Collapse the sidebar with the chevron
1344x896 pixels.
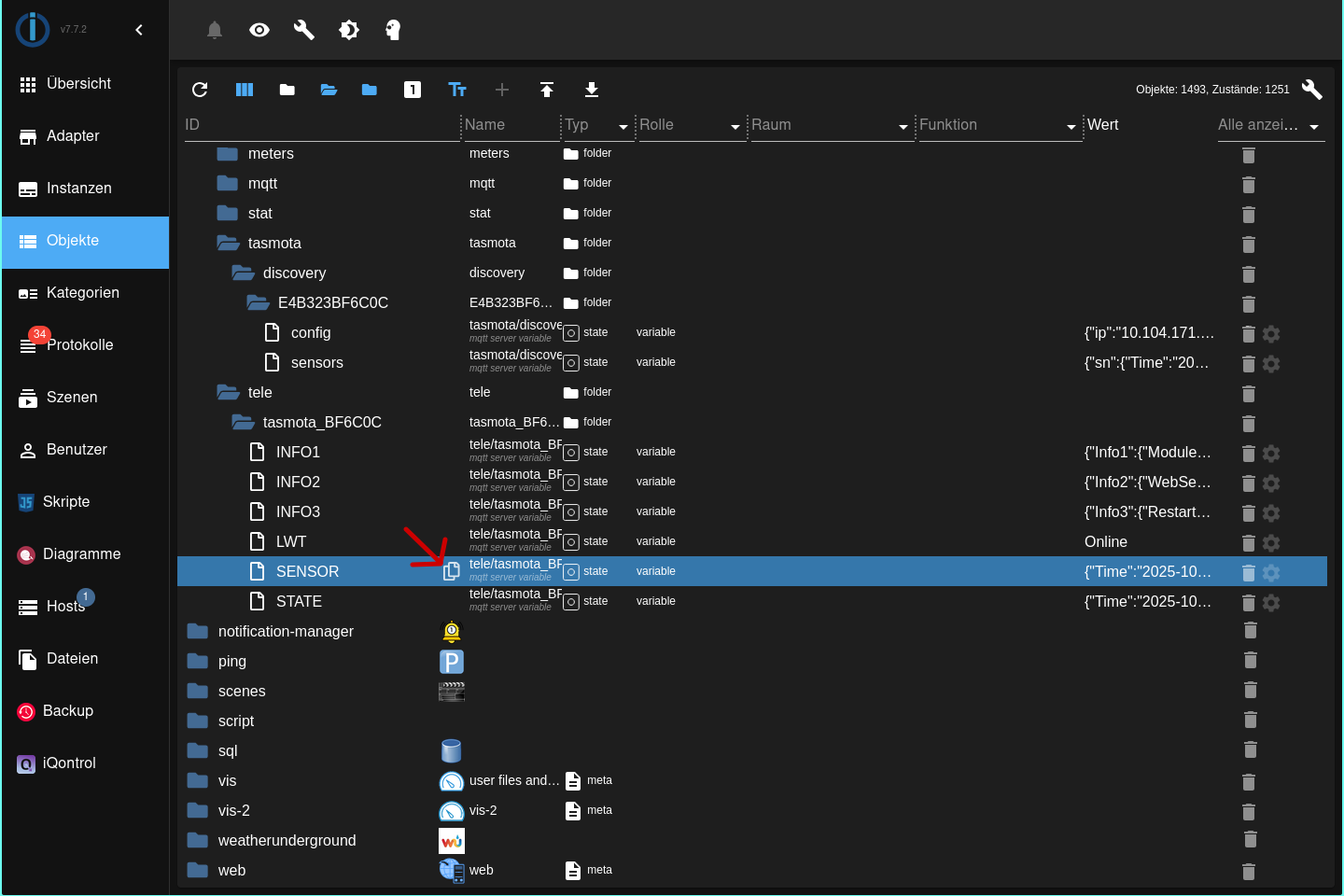[x=139, y=30]
